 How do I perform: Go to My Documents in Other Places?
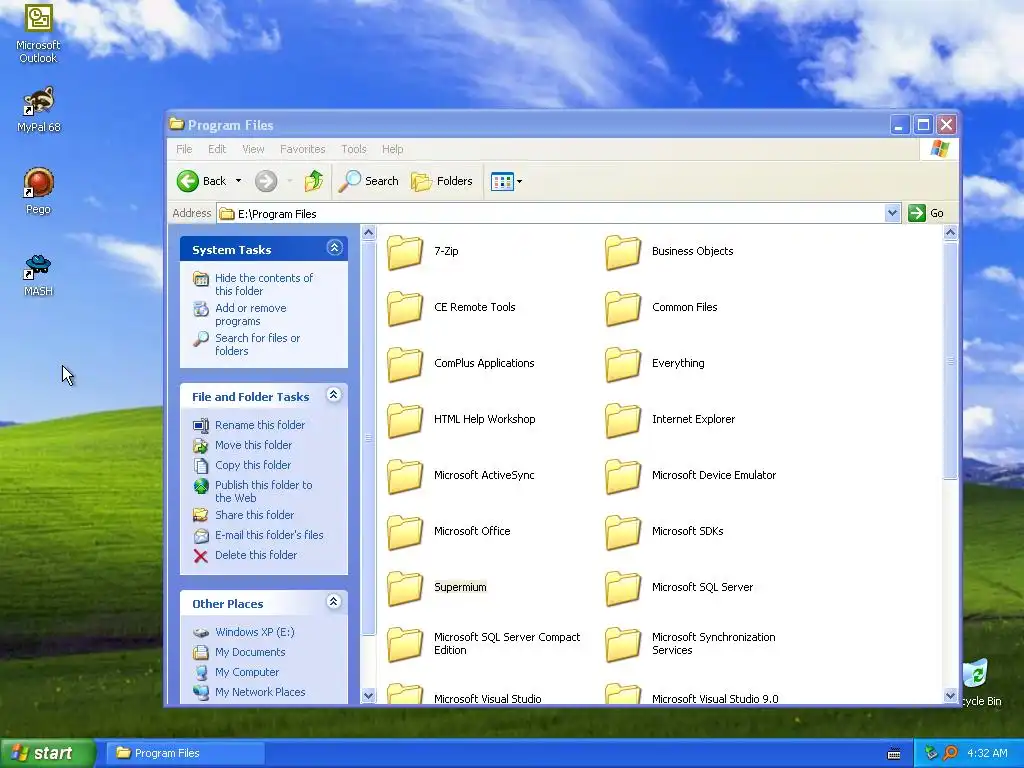[x=250, y=652]
